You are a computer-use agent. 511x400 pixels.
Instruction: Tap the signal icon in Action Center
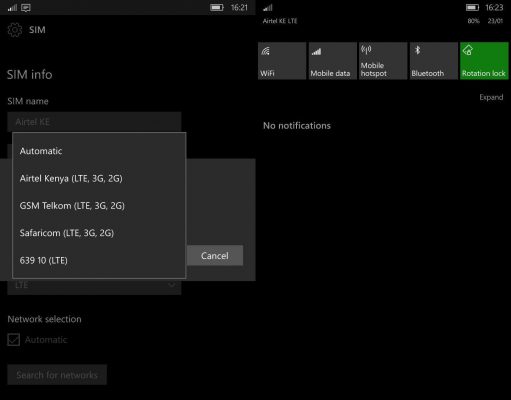268,7
